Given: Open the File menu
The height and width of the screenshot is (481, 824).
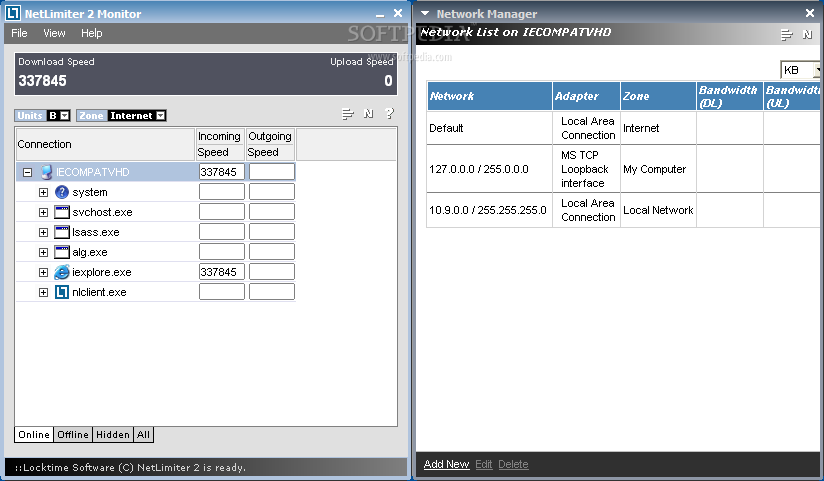Looking at the screenshot, I should click(19, 33).
